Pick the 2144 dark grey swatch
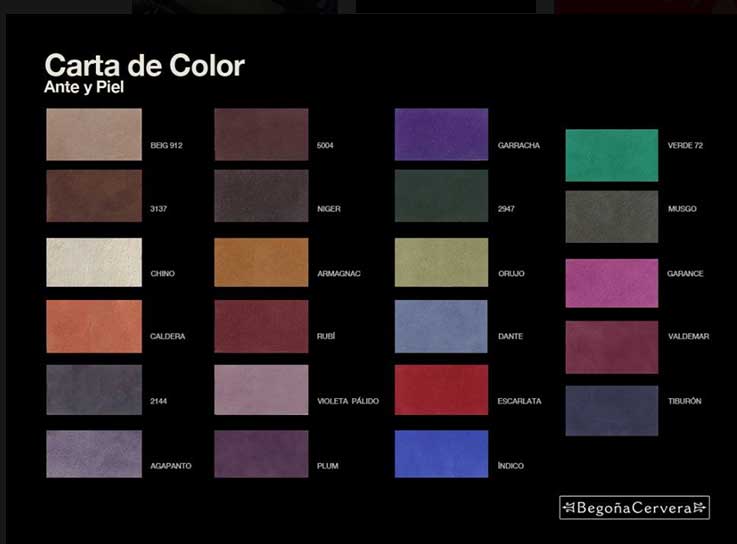The image size is (737, 544). (94, 390)
